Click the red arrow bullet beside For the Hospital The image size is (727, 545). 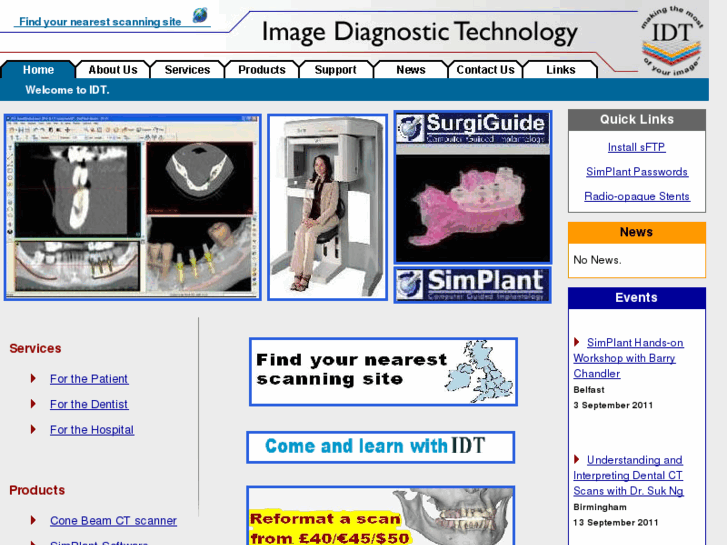click(x=33, y=430)
